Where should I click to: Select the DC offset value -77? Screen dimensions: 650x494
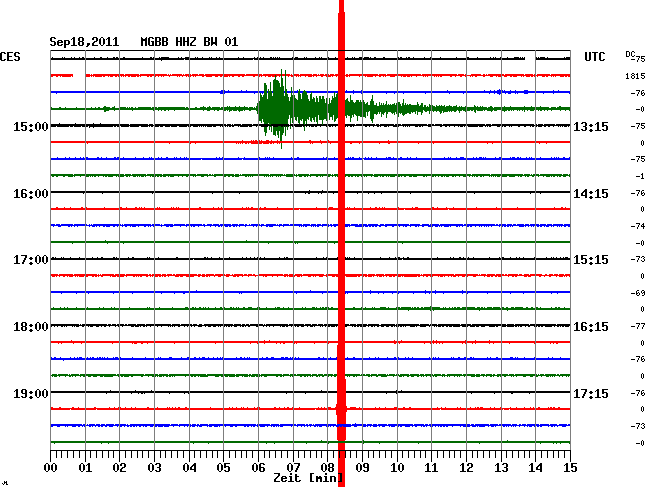click(x=638, y=326)
